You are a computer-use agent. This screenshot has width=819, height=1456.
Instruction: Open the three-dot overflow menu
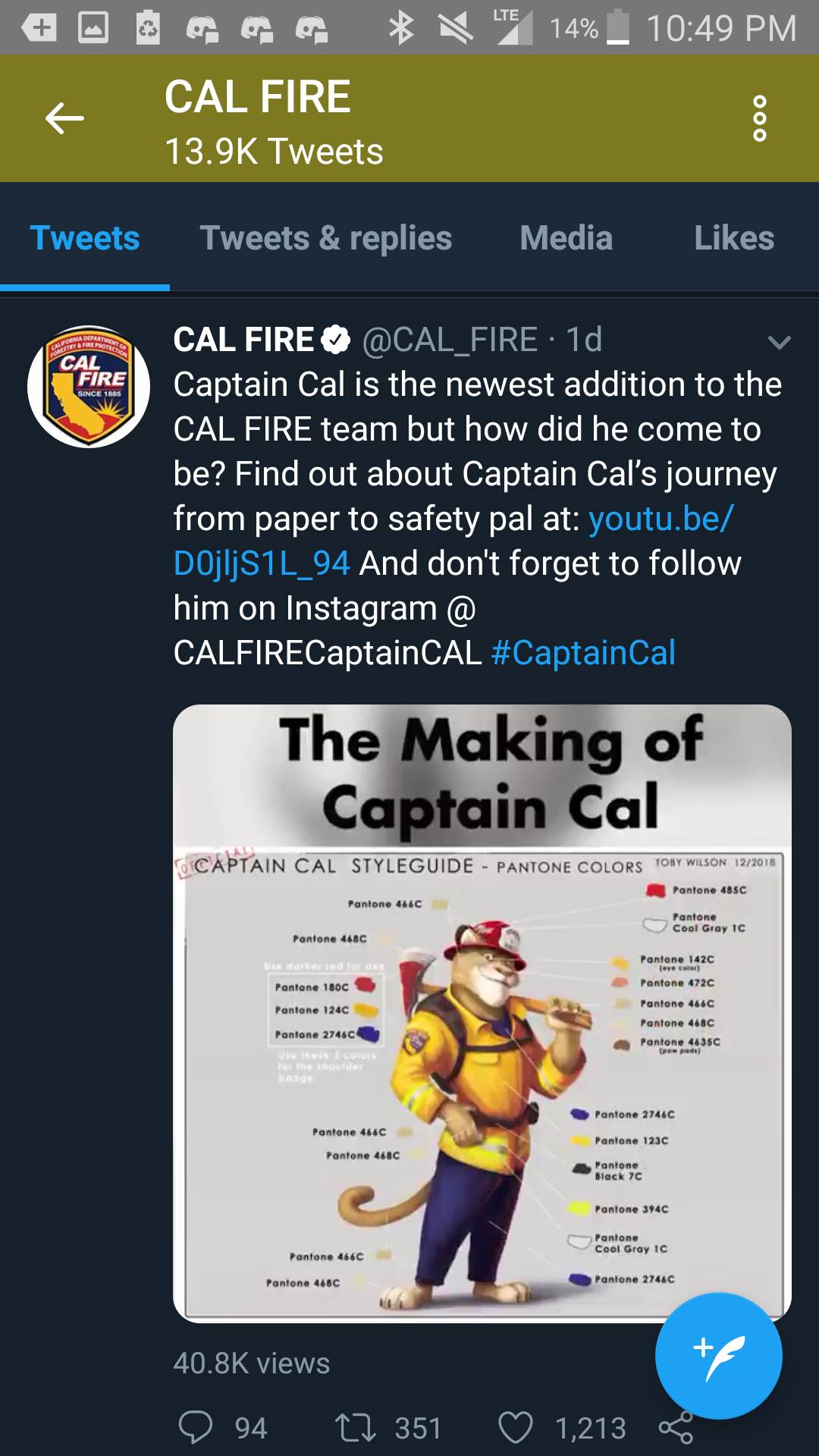click(758, 118)
